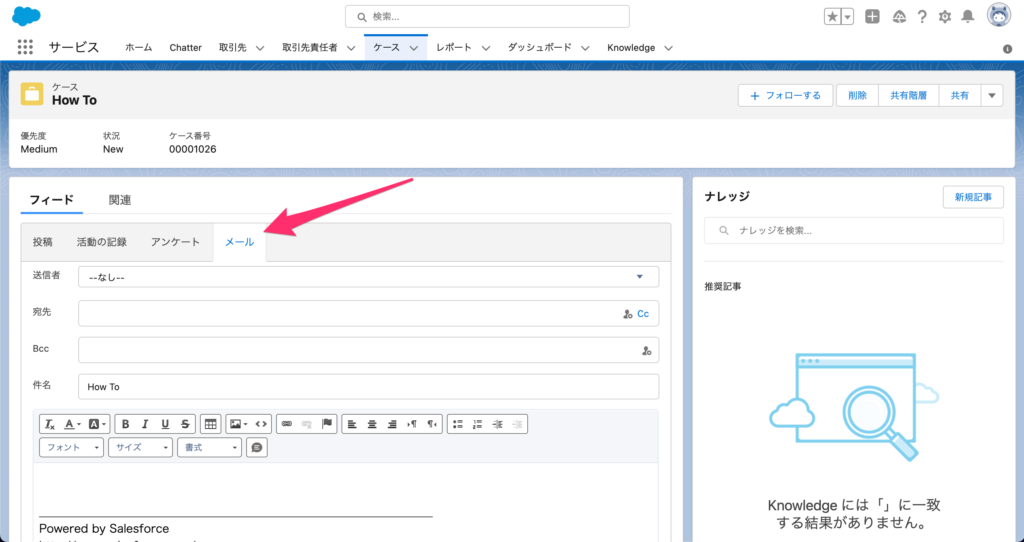This screenshot has height=542, width=1024.
Task: Click the insert link icon in editor
Action: point(287,424)
